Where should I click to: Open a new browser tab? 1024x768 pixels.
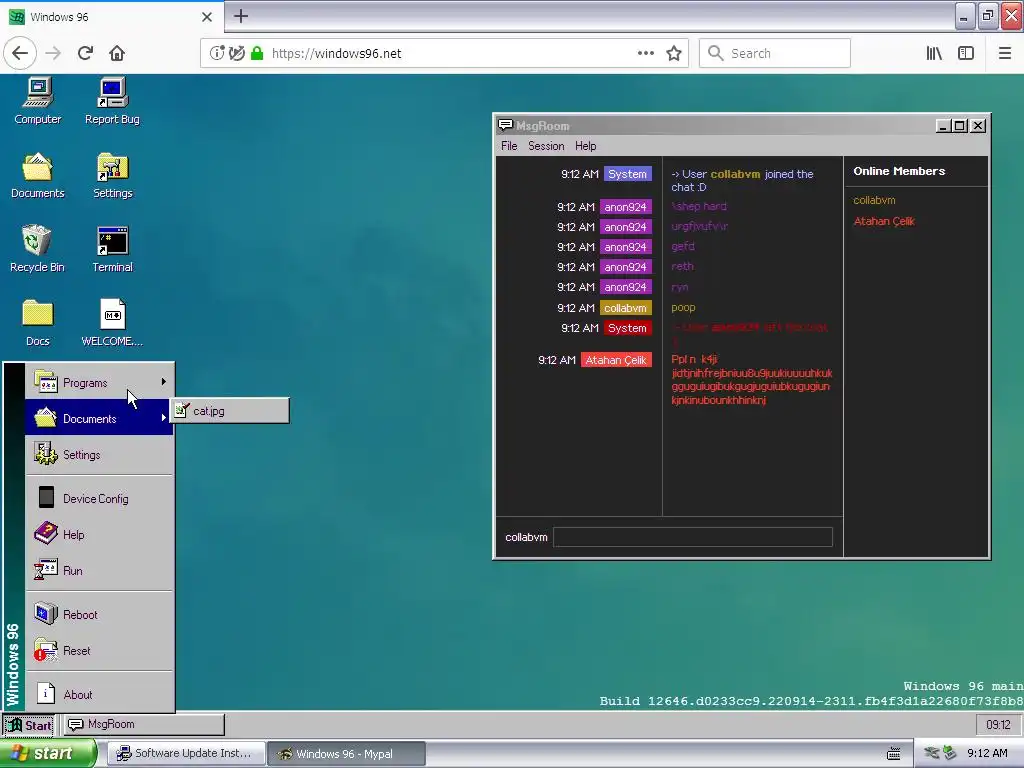[241, 16]
